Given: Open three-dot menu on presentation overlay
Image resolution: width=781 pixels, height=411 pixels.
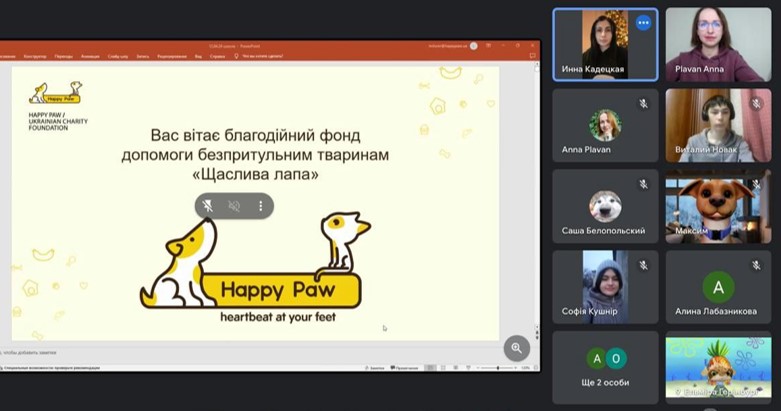Looking at the screenshot, I should coord(260,206).
